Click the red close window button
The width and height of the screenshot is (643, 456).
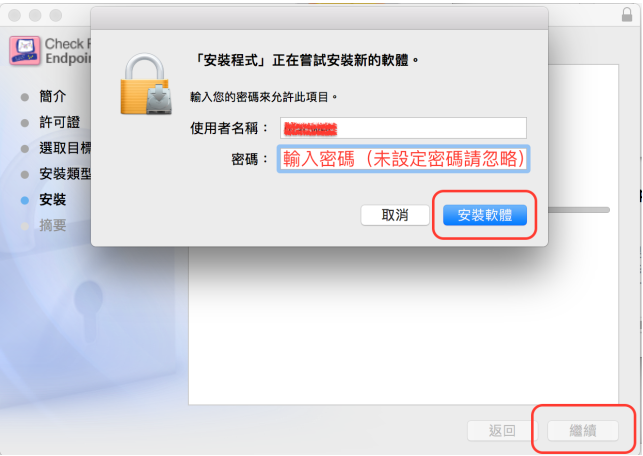[14, 16]
